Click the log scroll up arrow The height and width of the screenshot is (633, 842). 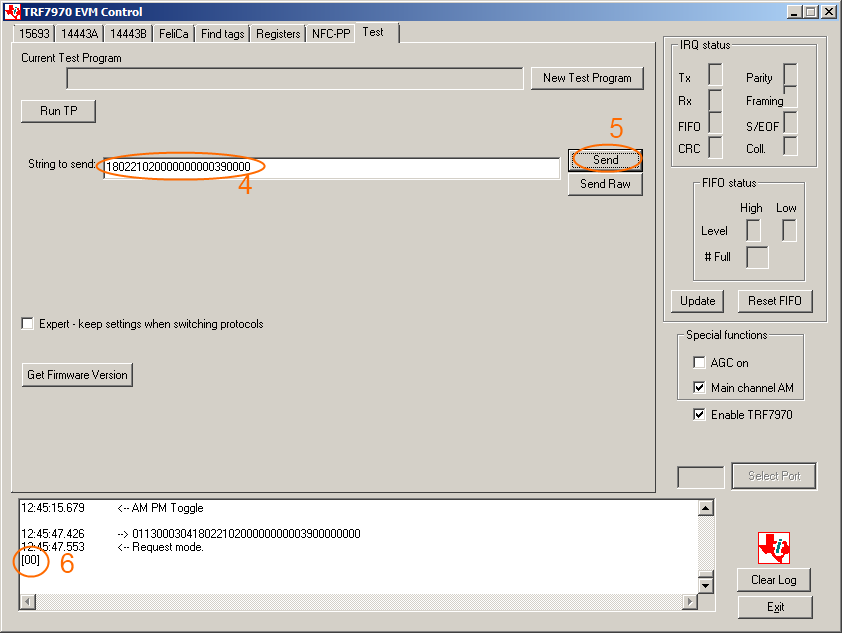[x=706, y=508]
